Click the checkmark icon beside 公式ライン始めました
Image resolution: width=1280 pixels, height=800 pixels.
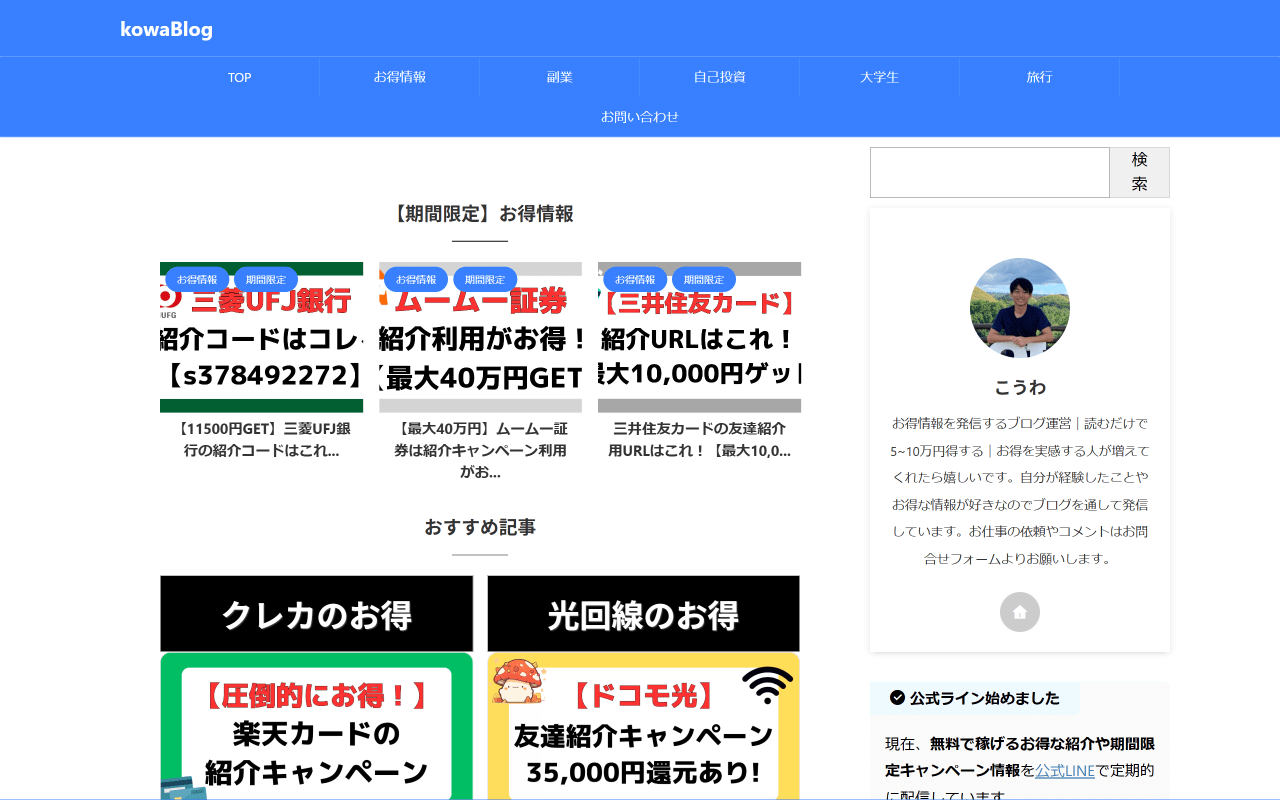[897, 698]
